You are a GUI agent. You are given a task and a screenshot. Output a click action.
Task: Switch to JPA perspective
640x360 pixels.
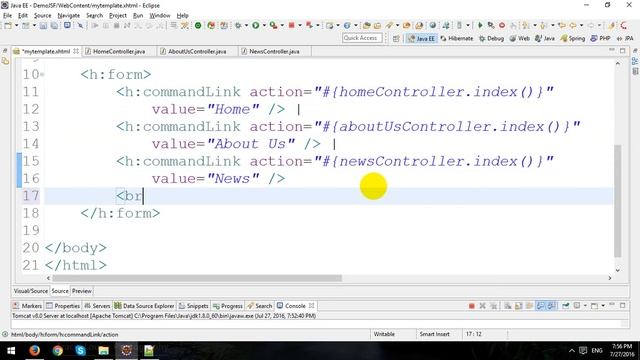(625, 38)
